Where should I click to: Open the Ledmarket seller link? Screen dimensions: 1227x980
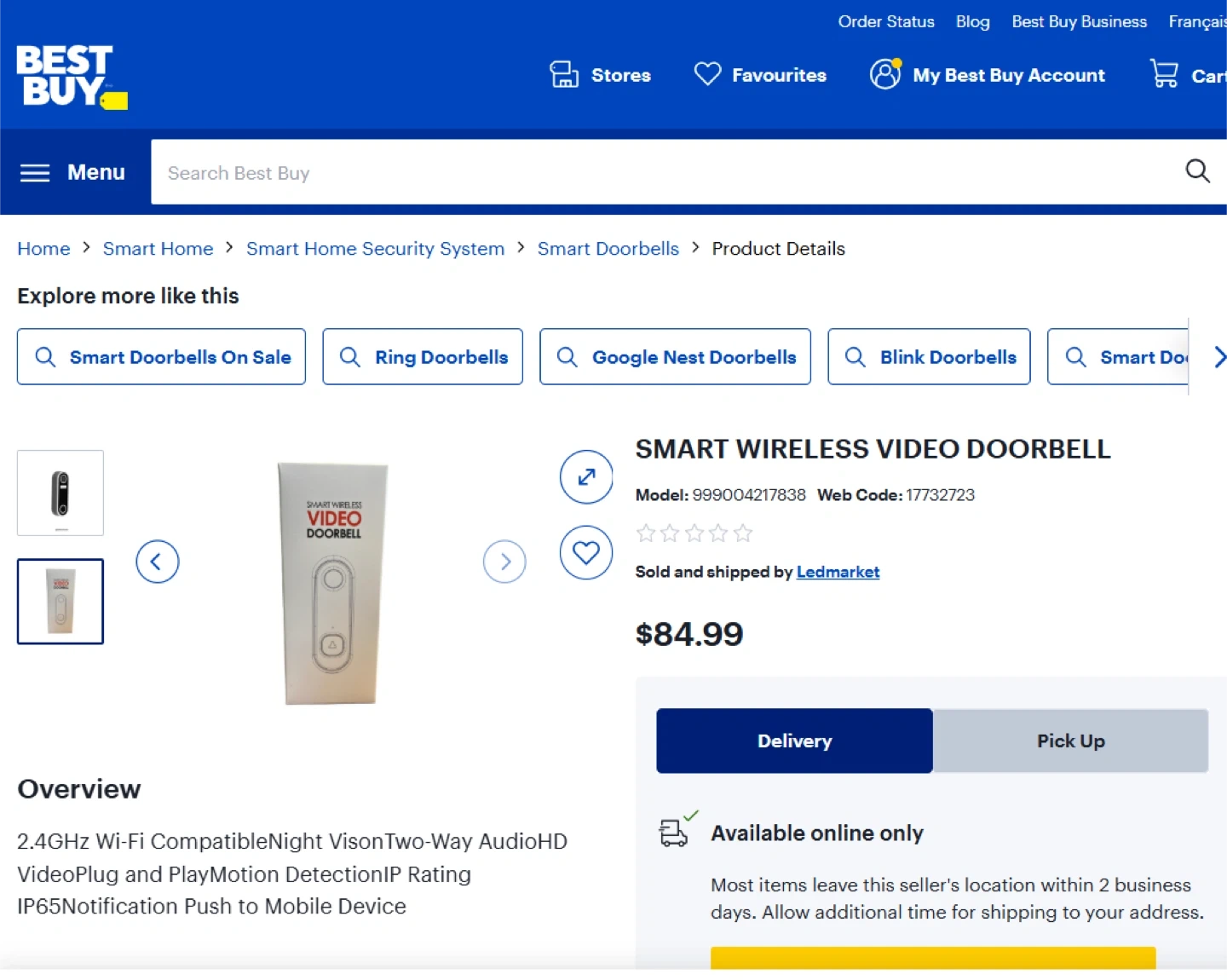838,572
